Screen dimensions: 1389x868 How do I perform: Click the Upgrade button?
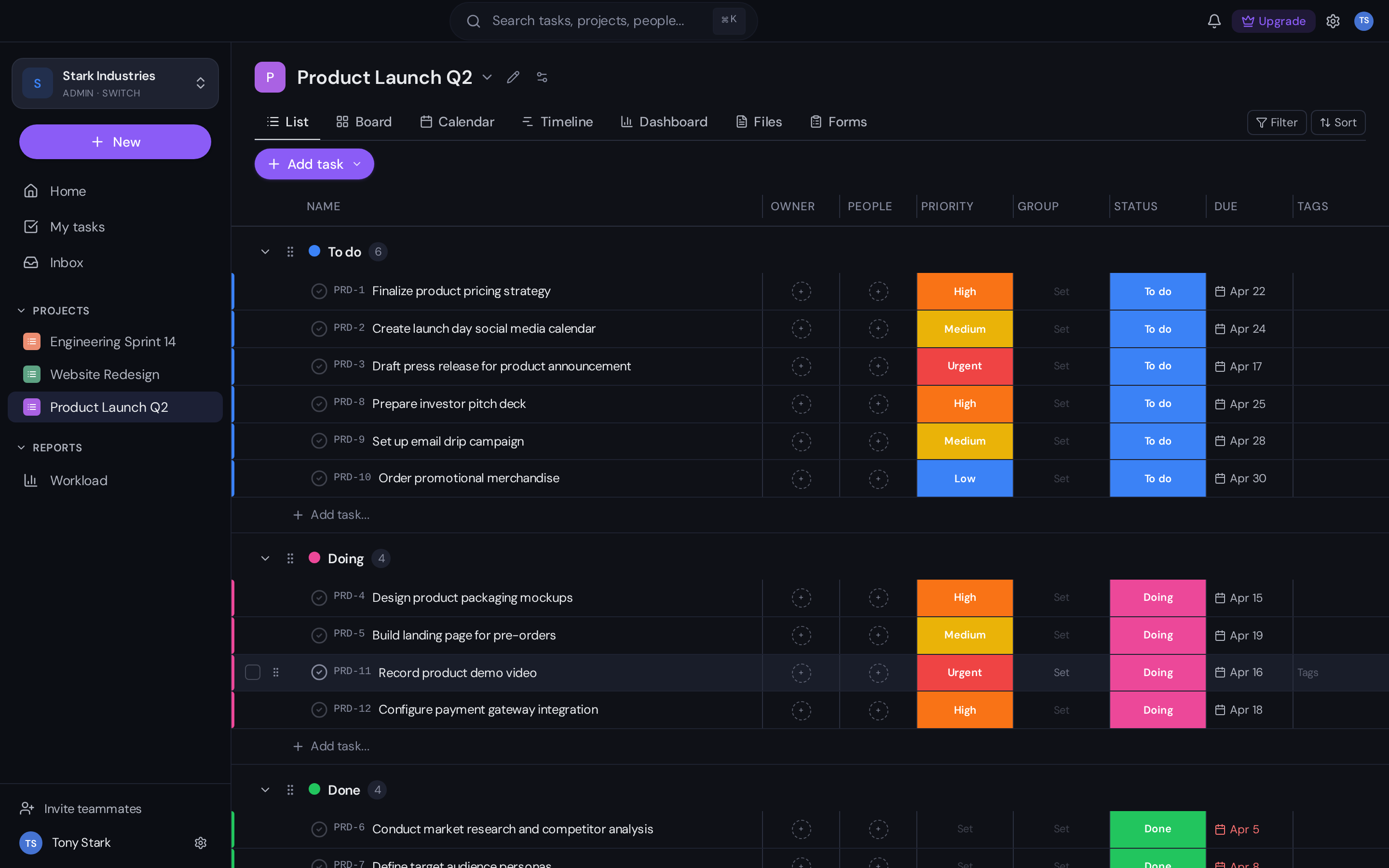coord(1273,21)
